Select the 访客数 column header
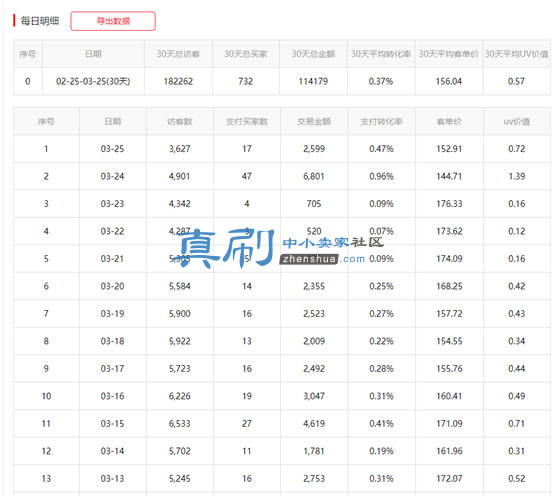The image size is (557, 498). click(179, 122)
